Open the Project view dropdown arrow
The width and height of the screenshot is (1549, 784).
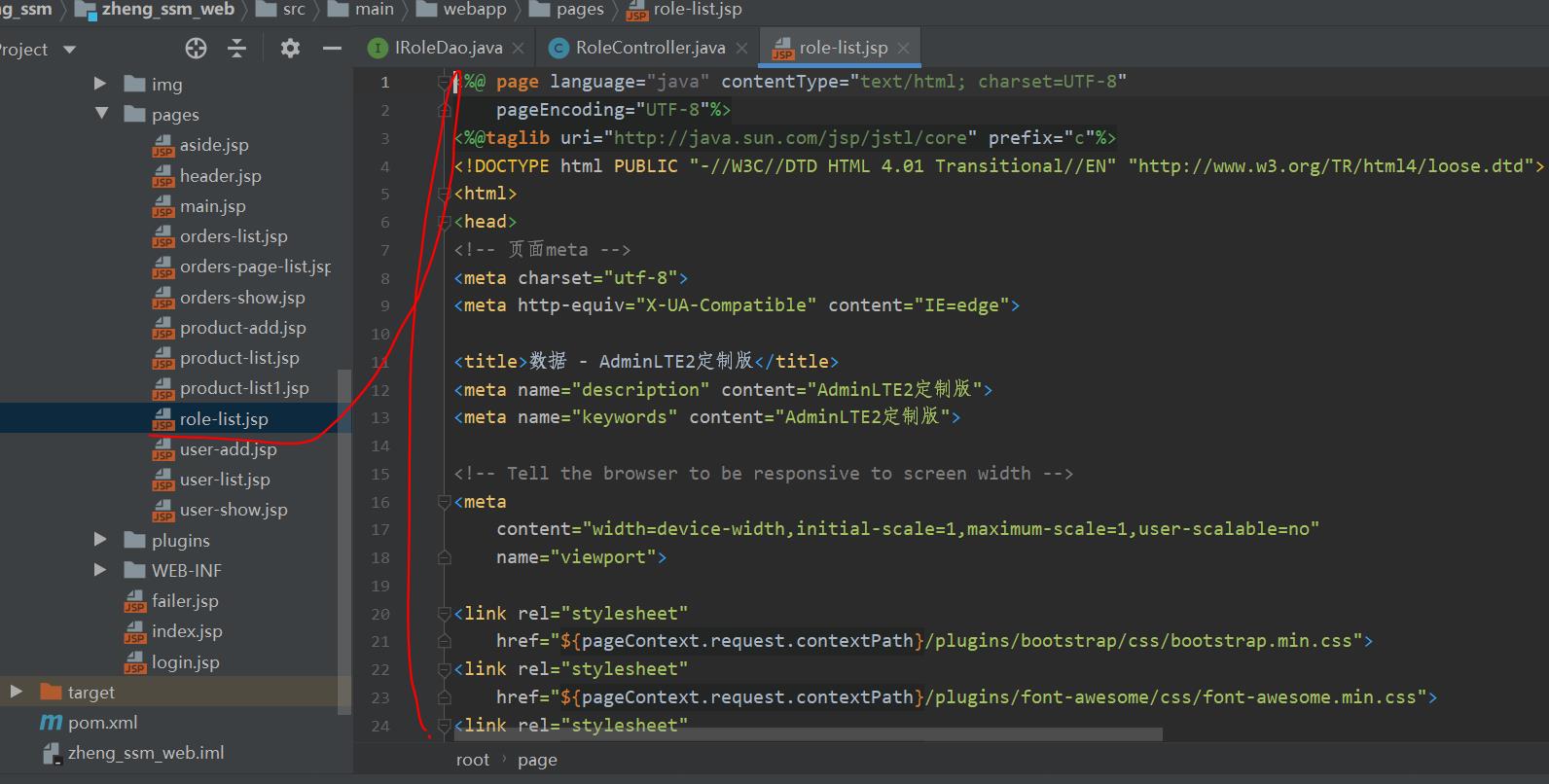coord(69,50)
